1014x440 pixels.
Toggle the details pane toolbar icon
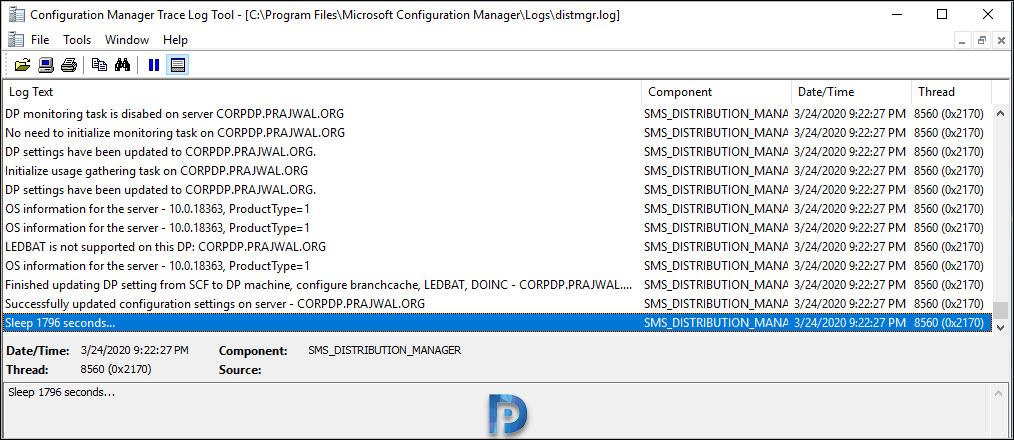(x=177, y=65)
